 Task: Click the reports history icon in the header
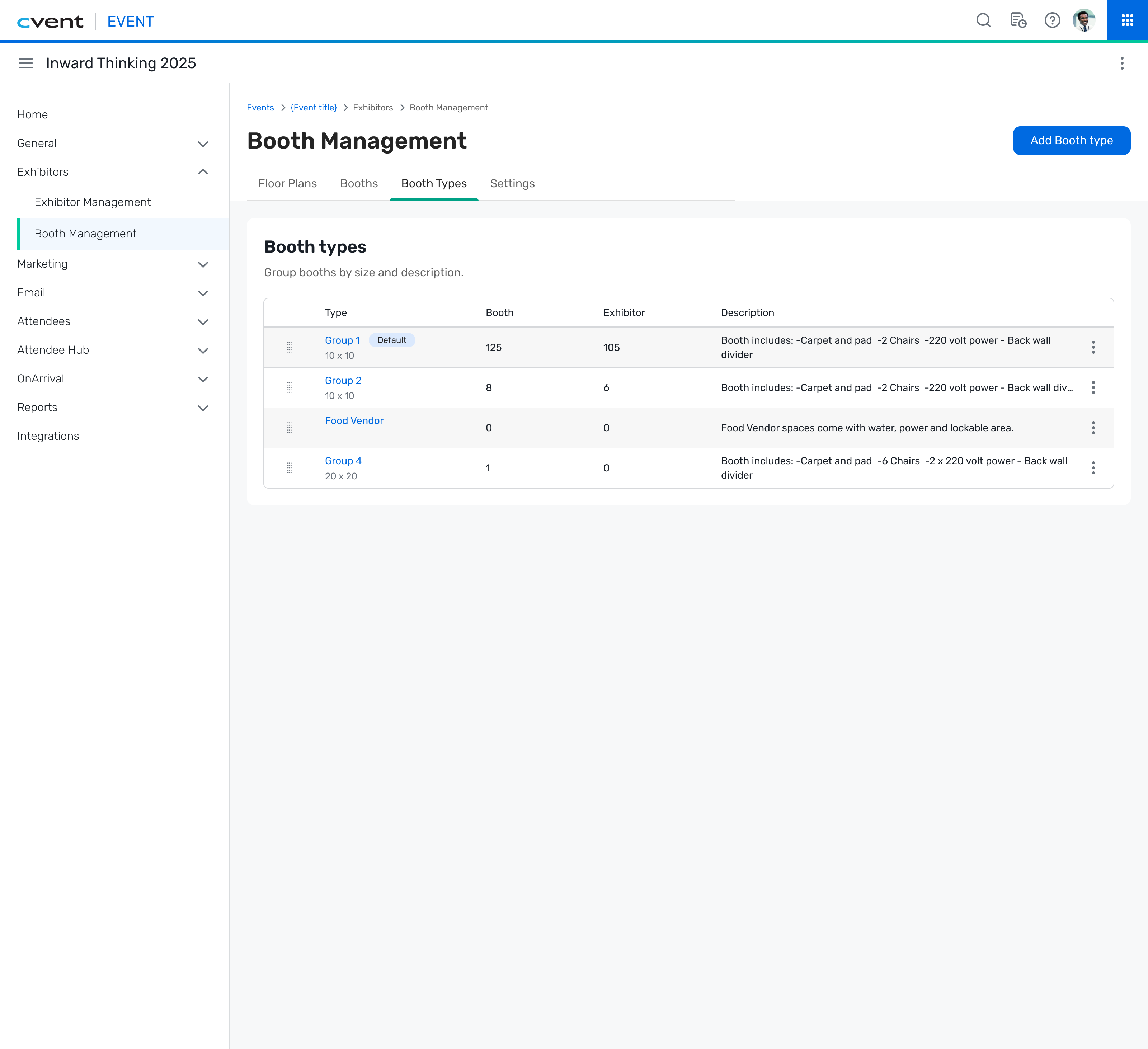tap(1018, 20)
